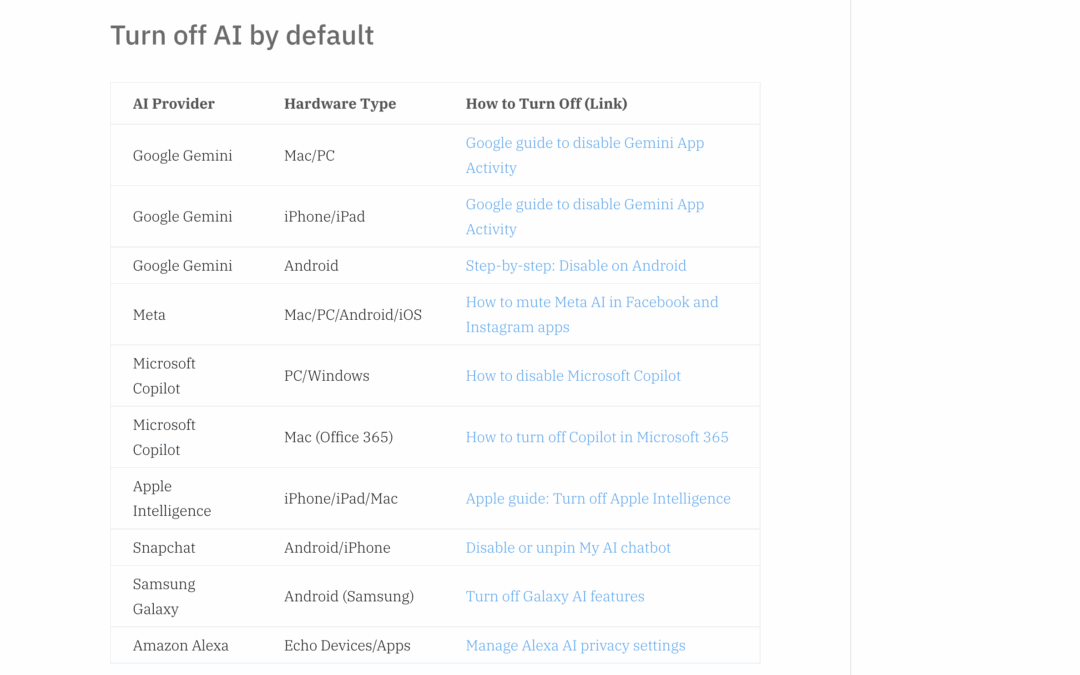
Task: Follow the Step-by-step: Disable on Android link
Action: pos(576,265)
